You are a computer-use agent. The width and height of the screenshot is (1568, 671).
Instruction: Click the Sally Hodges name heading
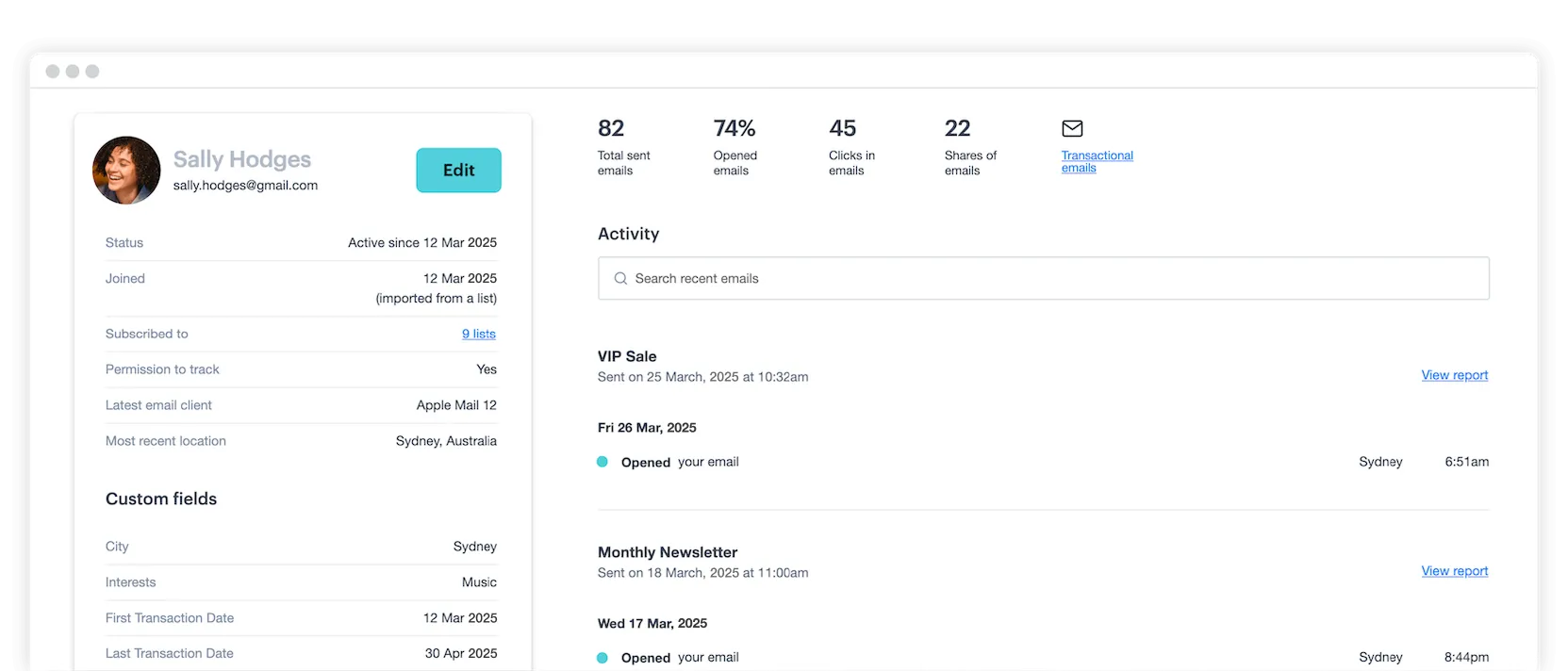coord(242,159)
